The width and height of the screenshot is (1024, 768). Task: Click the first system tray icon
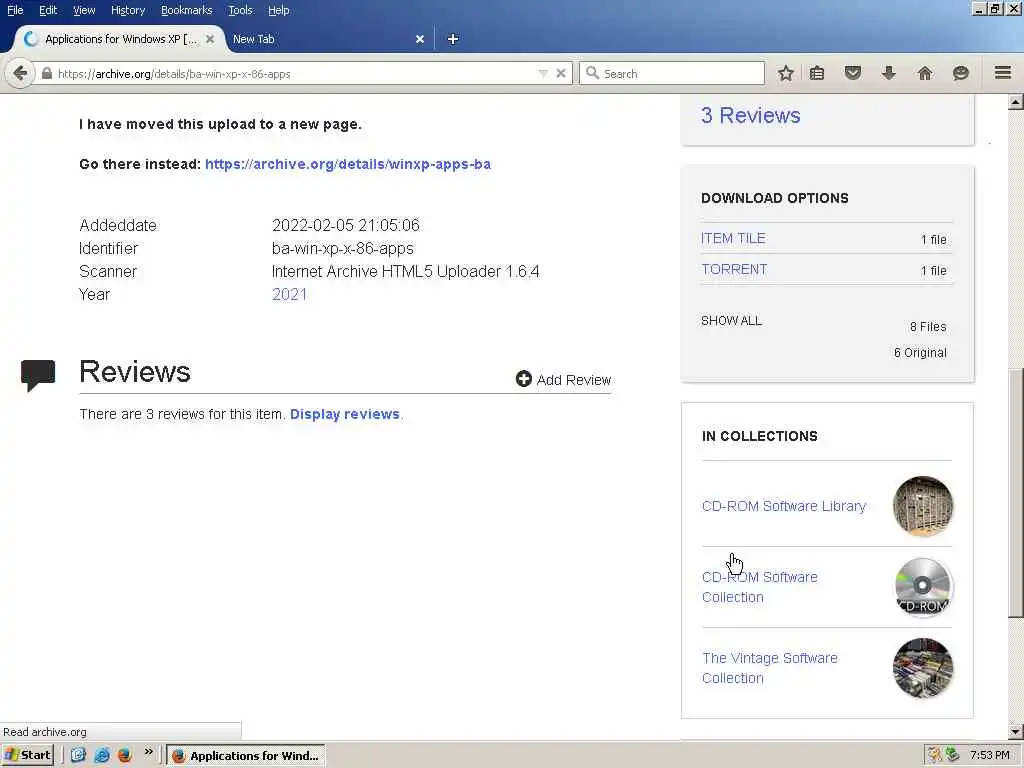click(x=935, y=755)
